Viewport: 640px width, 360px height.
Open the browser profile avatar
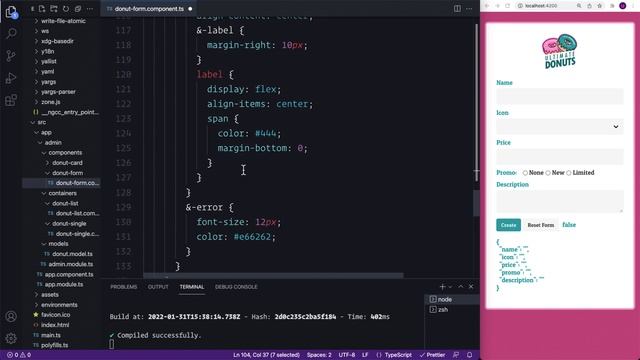click(x=622, y=6)
